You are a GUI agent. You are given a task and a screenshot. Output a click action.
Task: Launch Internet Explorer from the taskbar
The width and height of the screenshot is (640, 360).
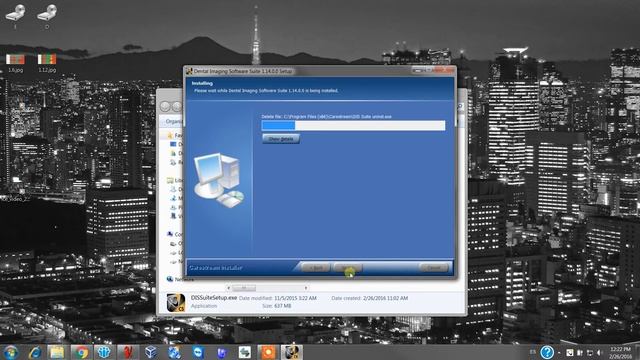(35, 352)
